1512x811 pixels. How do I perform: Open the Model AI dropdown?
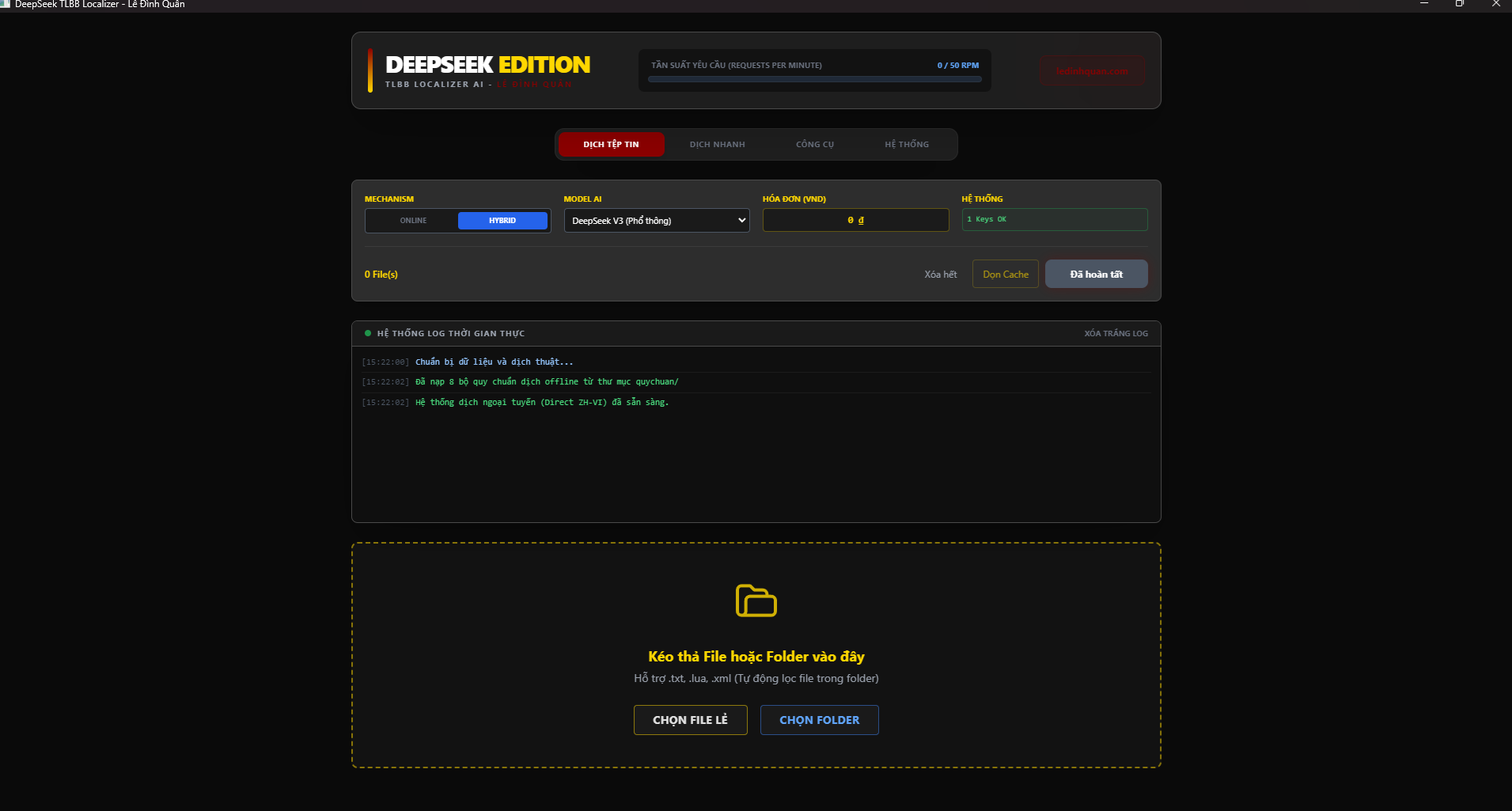[656, 221]
